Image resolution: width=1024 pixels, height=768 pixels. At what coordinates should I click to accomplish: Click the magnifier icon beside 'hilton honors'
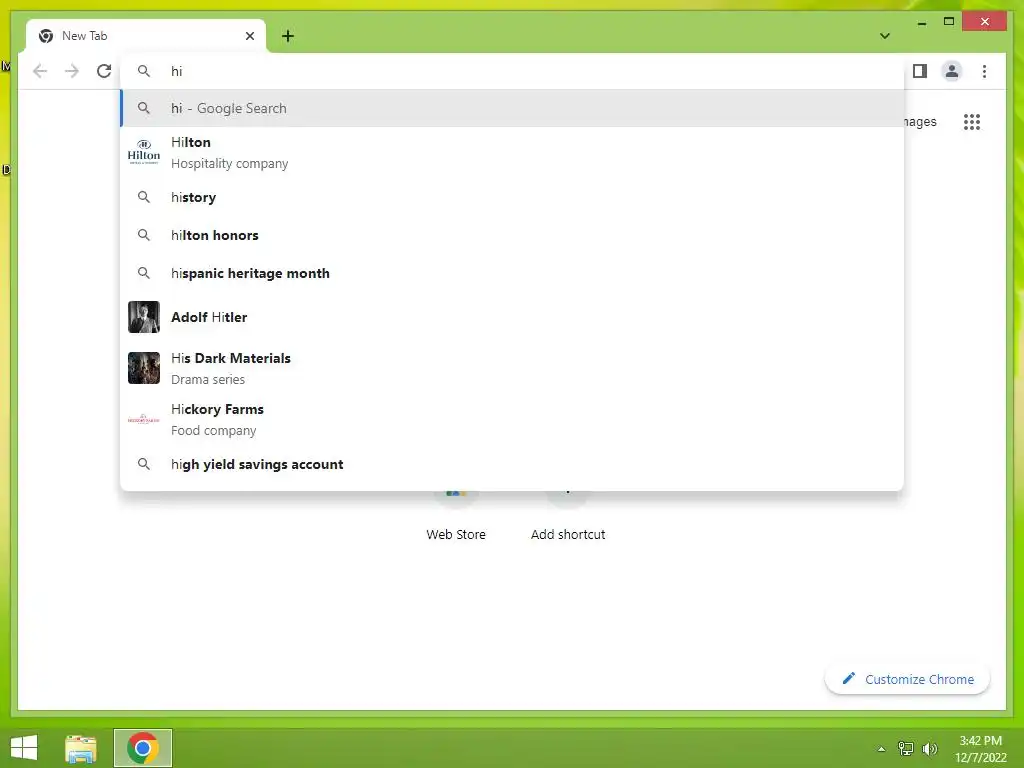(144, 235)
